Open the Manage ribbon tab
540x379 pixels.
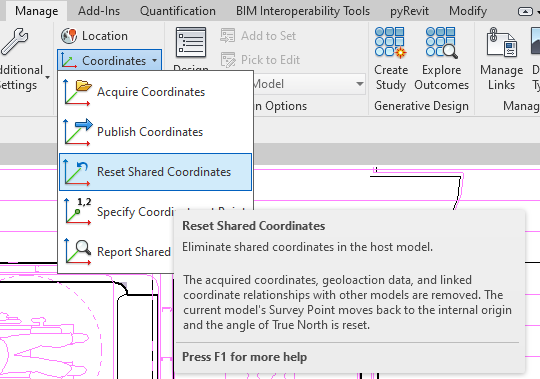[37, 11]
